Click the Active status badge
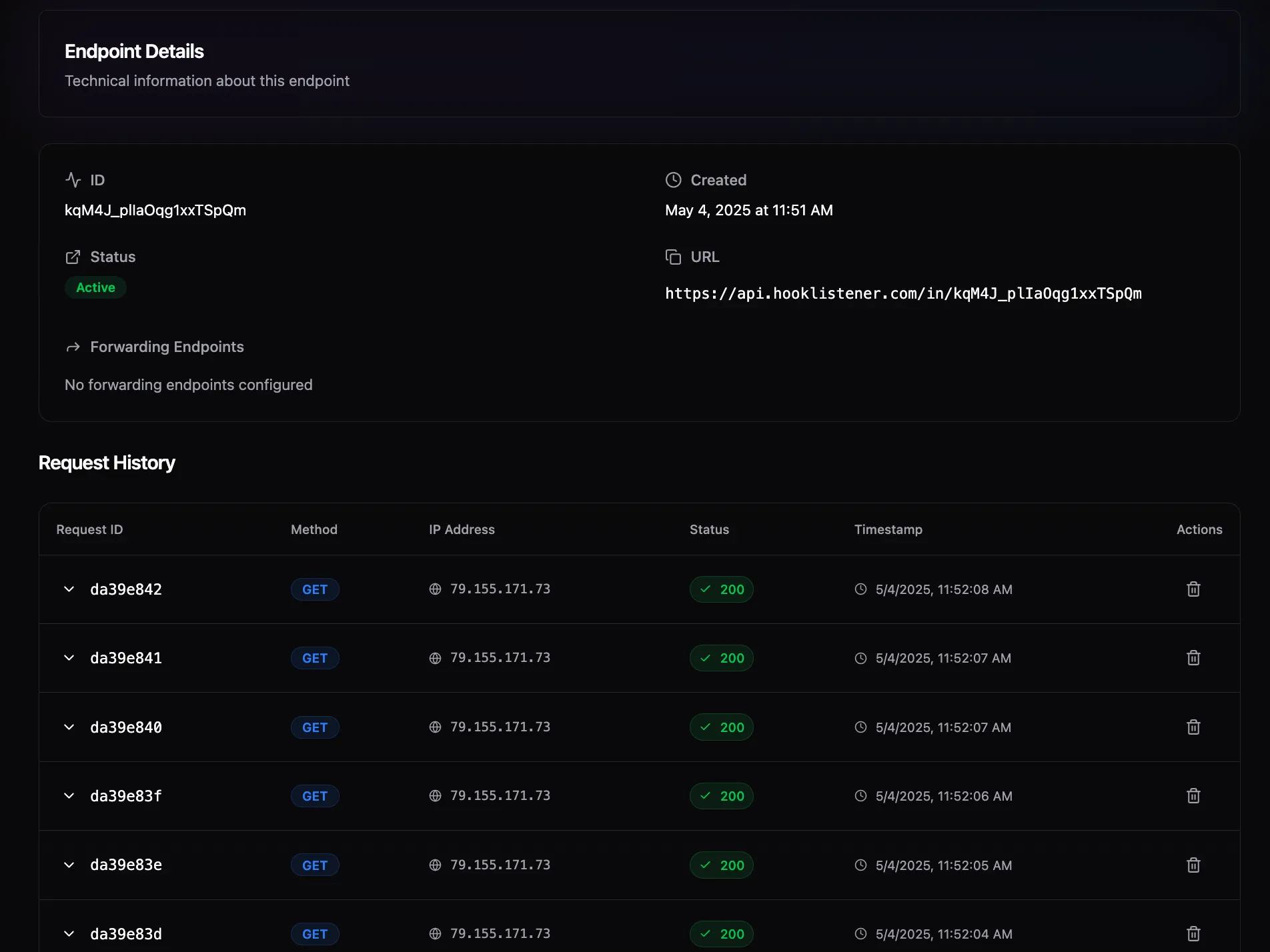 coord(95,287)
